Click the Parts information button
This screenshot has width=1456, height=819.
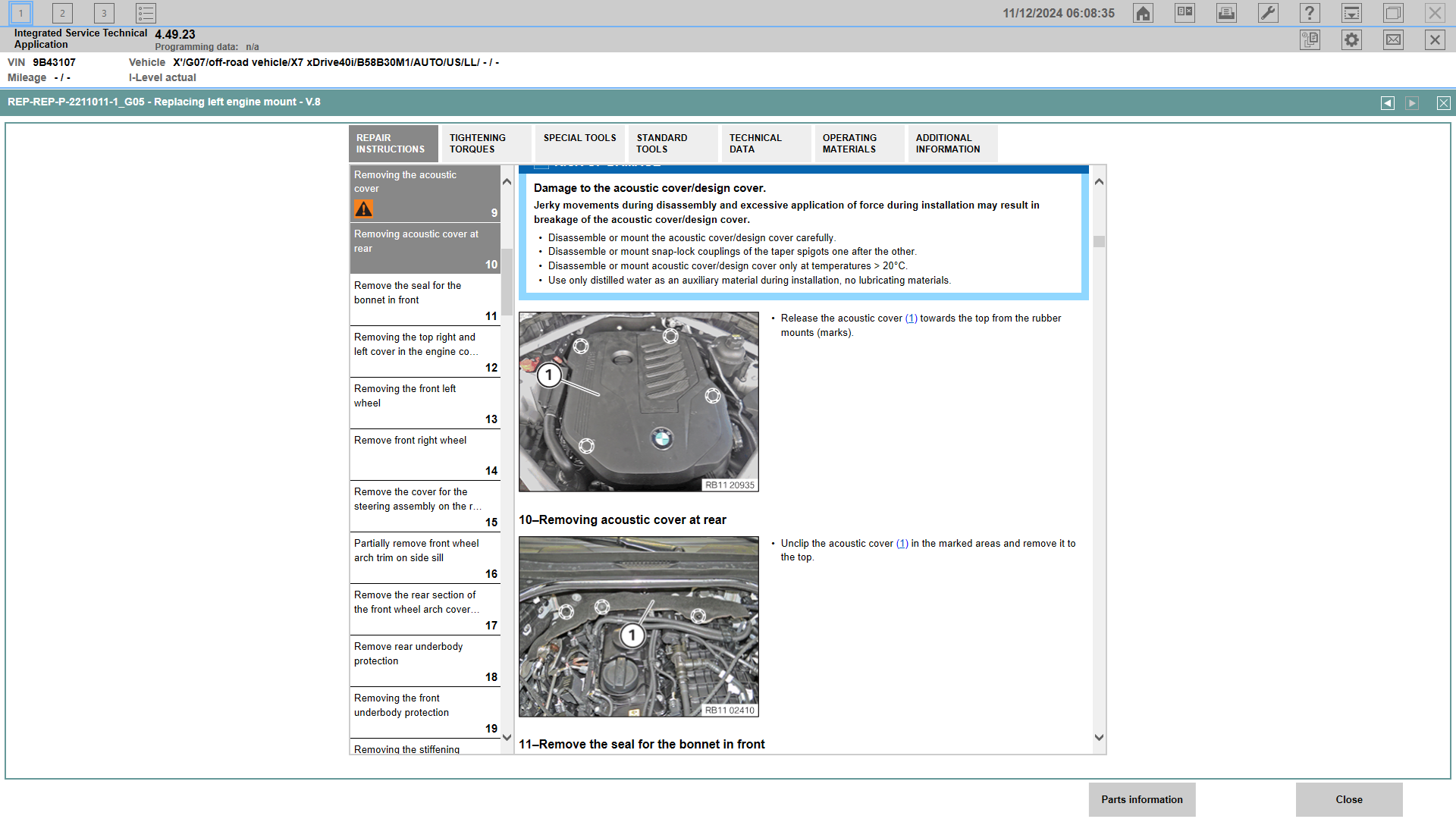(1141, 799)
